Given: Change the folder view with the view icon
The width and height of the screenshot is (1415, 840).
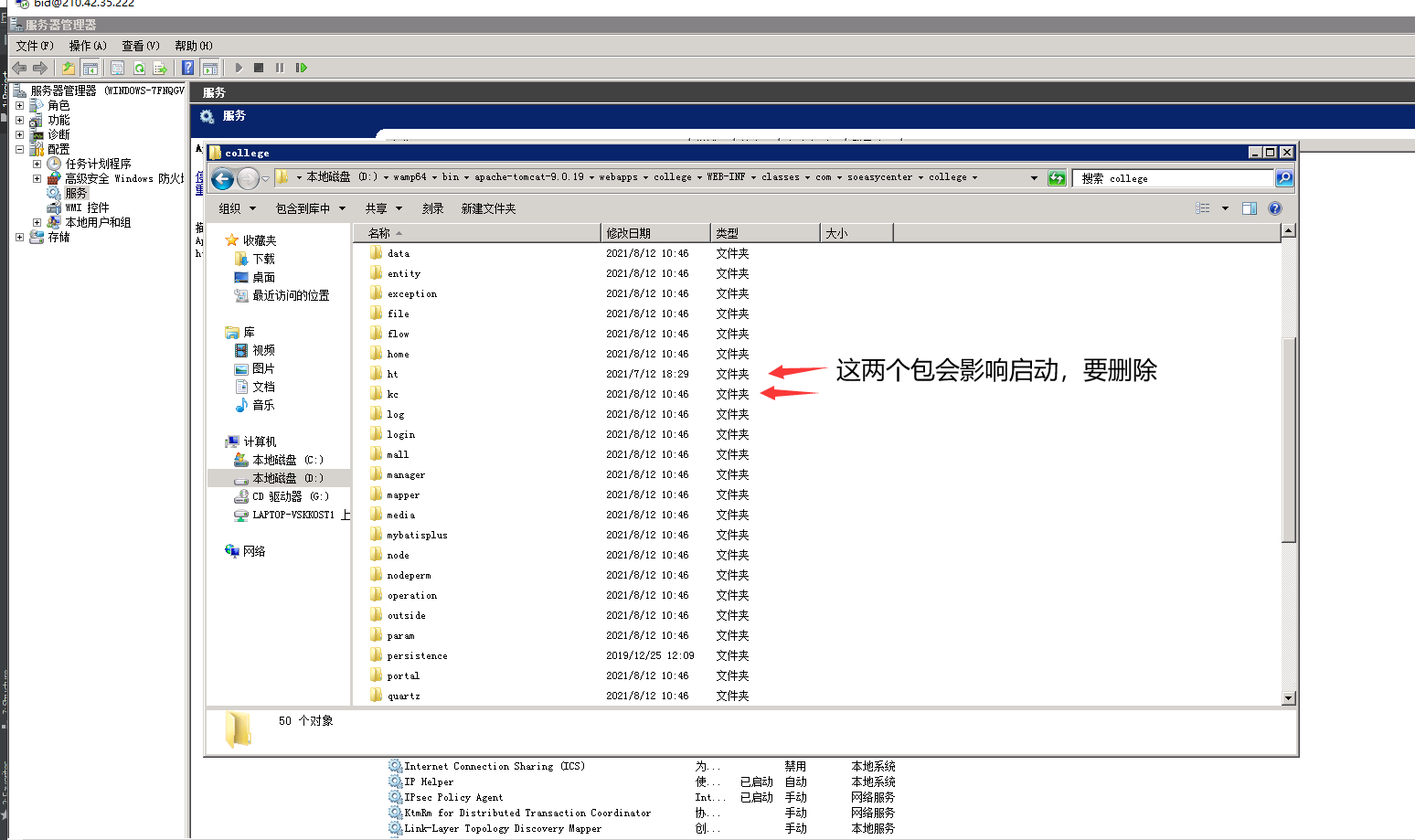Looking at the screenshot, I should point(1203,208).
